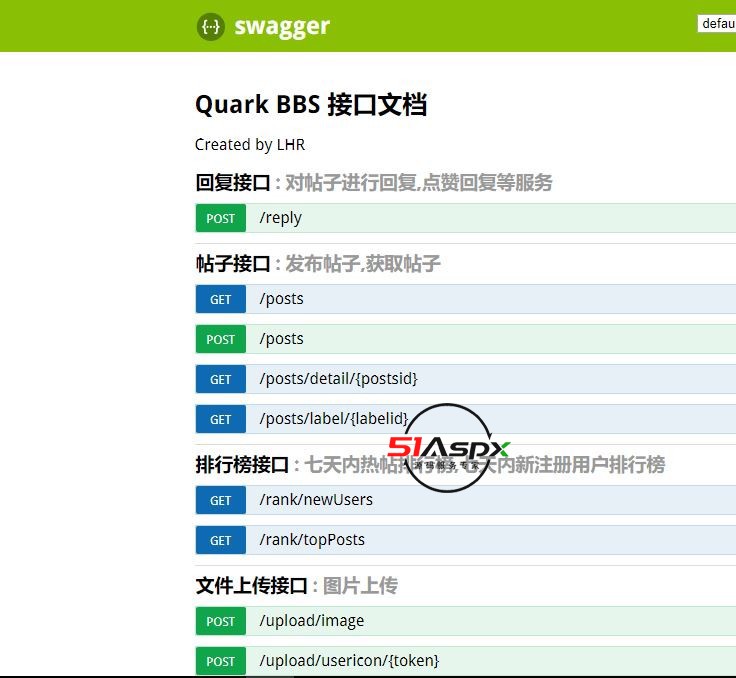Expand the 帖子接口 section header
Viewport: 736px width, 678px height.
(x=233, y=263)
